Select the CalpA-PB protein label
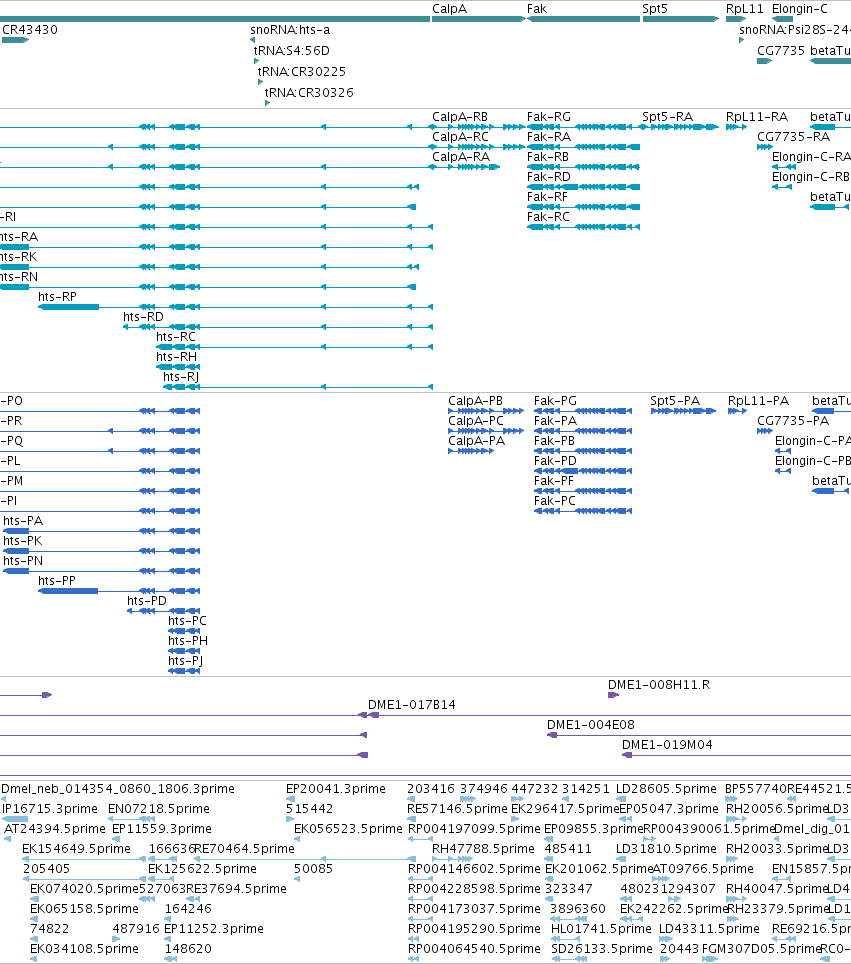This screenshot has height=964, width=851. [475, 401]
